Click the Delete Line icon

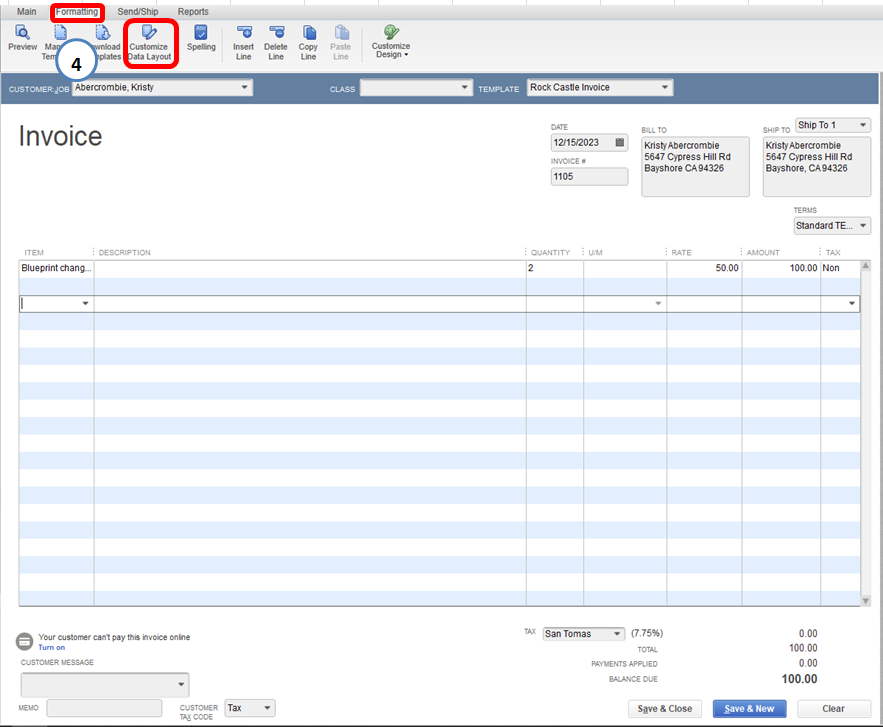coord(275,43)
